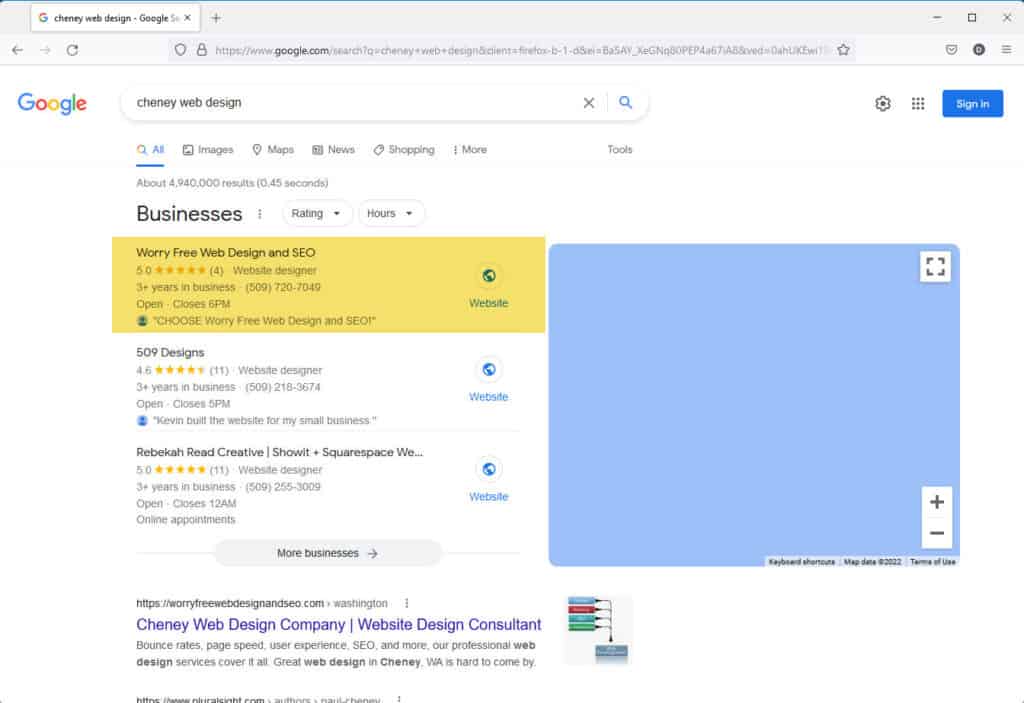Open map Keyboard shortcuts
1024x703 pixels.
[801, 562]
